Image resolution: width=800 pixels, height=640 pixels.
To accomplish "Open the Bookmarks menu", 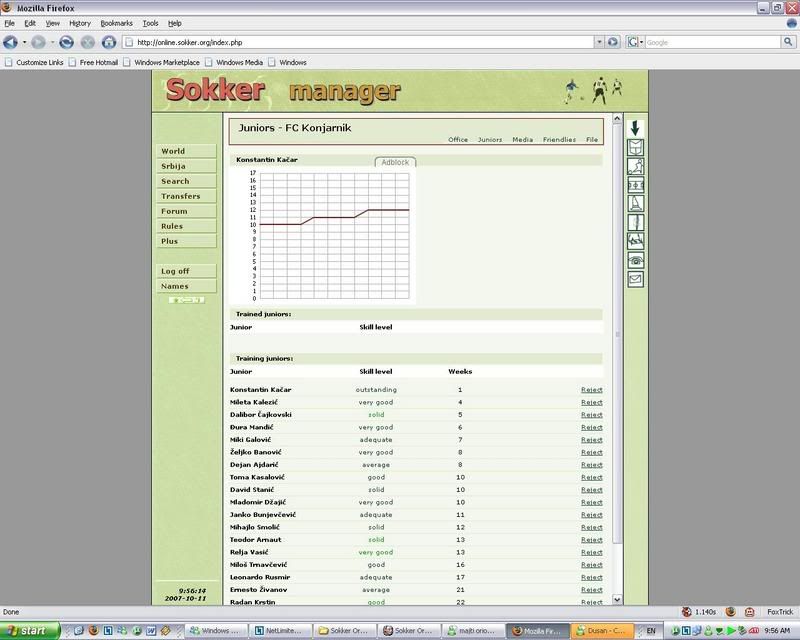I will click(116, 23).
